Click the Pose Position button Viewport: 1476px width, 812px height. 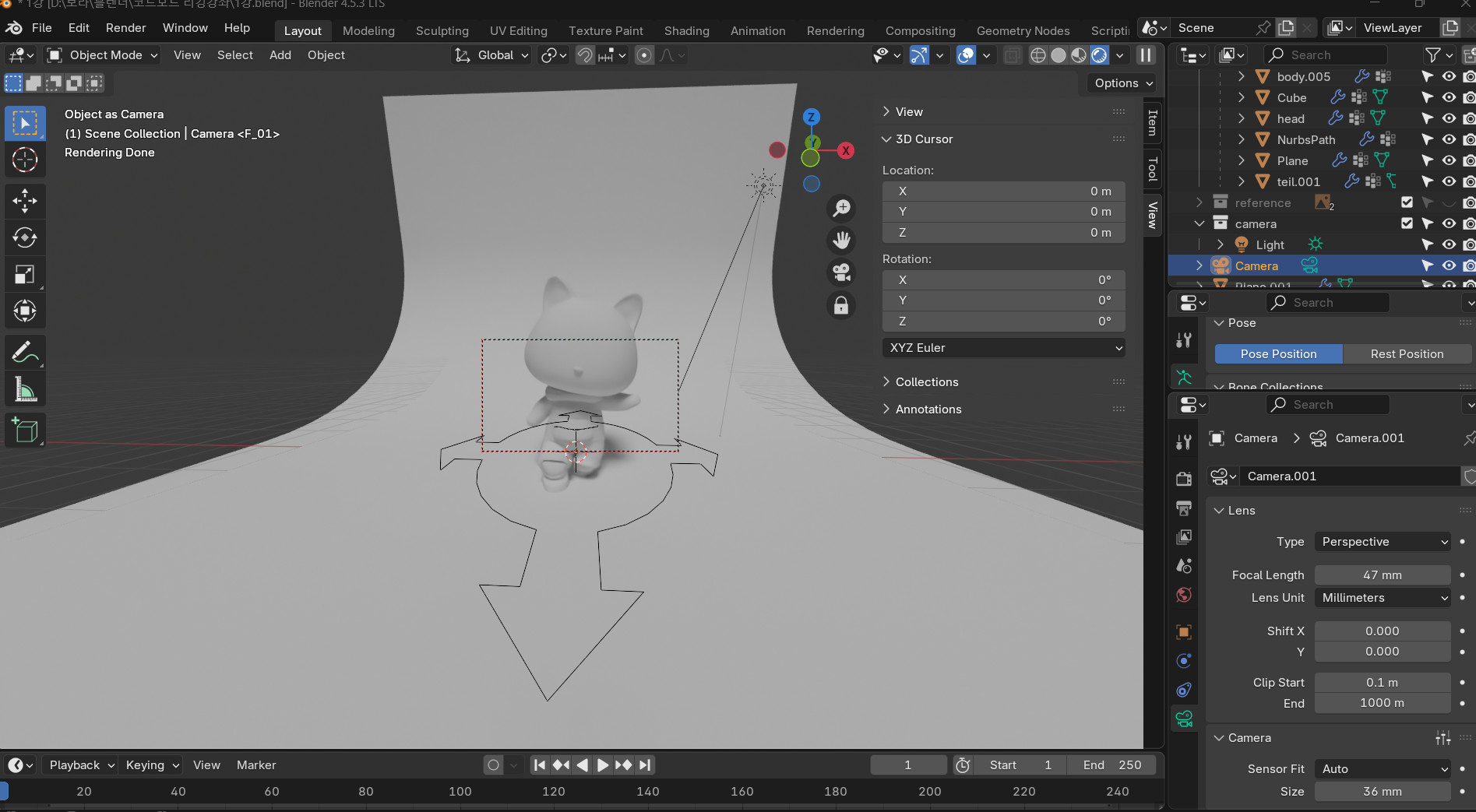[x=1279, y=354]
